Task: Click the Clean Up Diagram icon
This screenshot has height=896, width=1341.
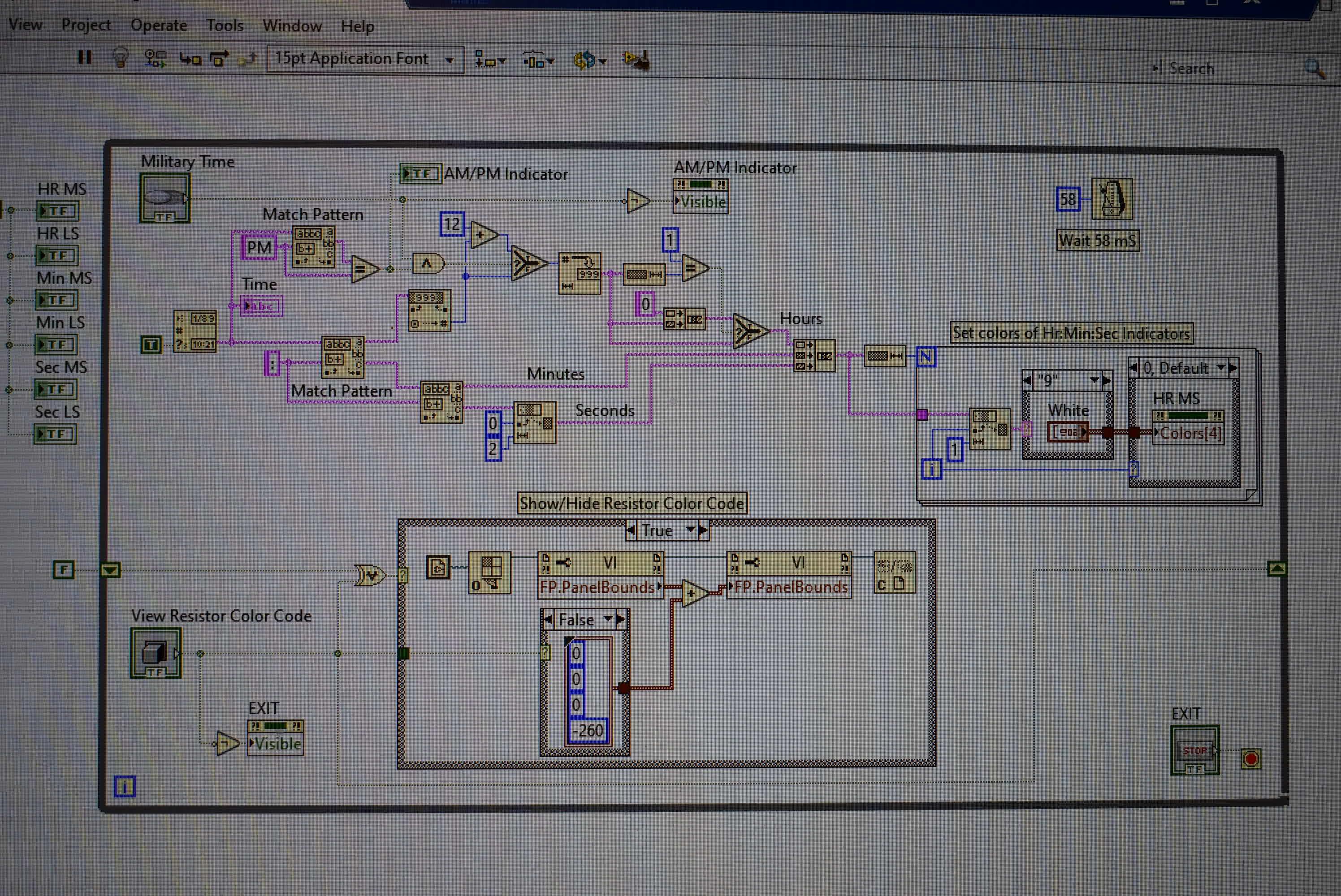Action: click(x=636, y=60)
